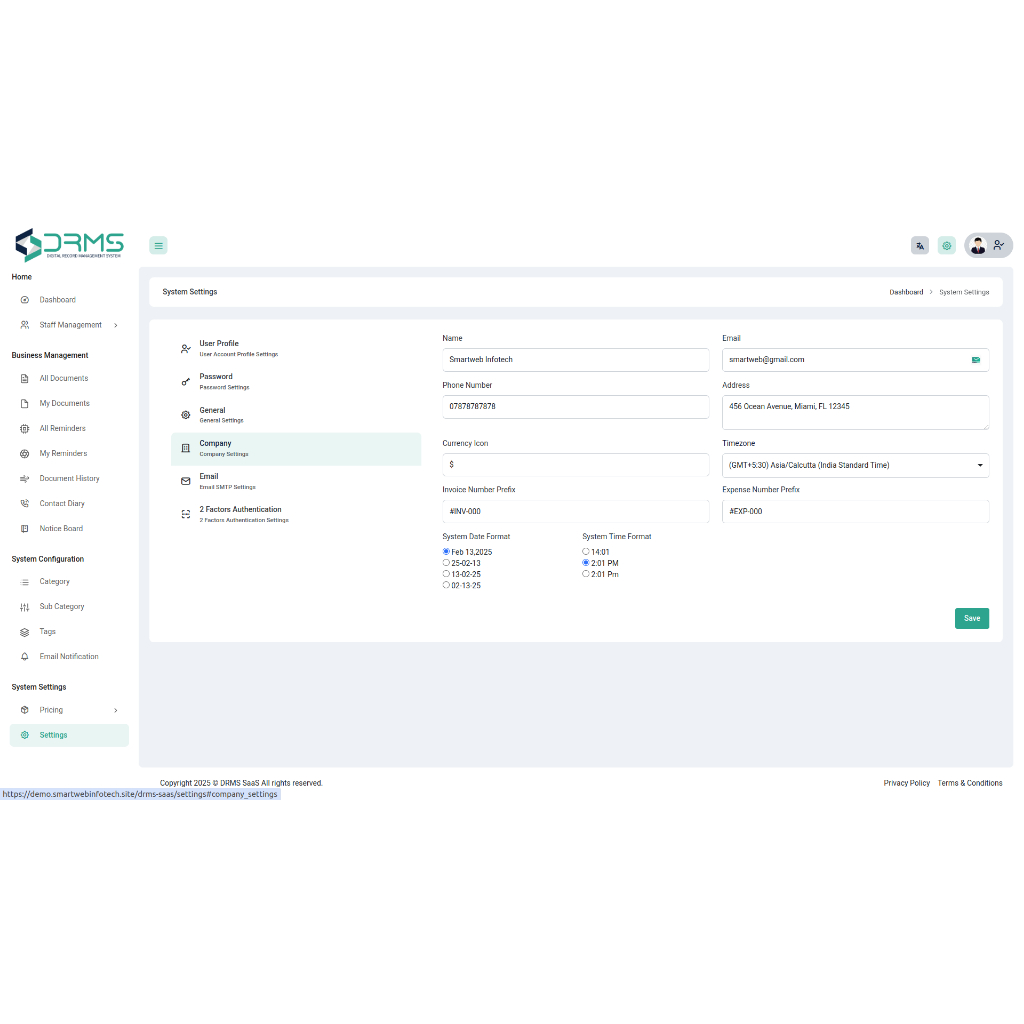Switch to the User Profile tab

[296, 349]
